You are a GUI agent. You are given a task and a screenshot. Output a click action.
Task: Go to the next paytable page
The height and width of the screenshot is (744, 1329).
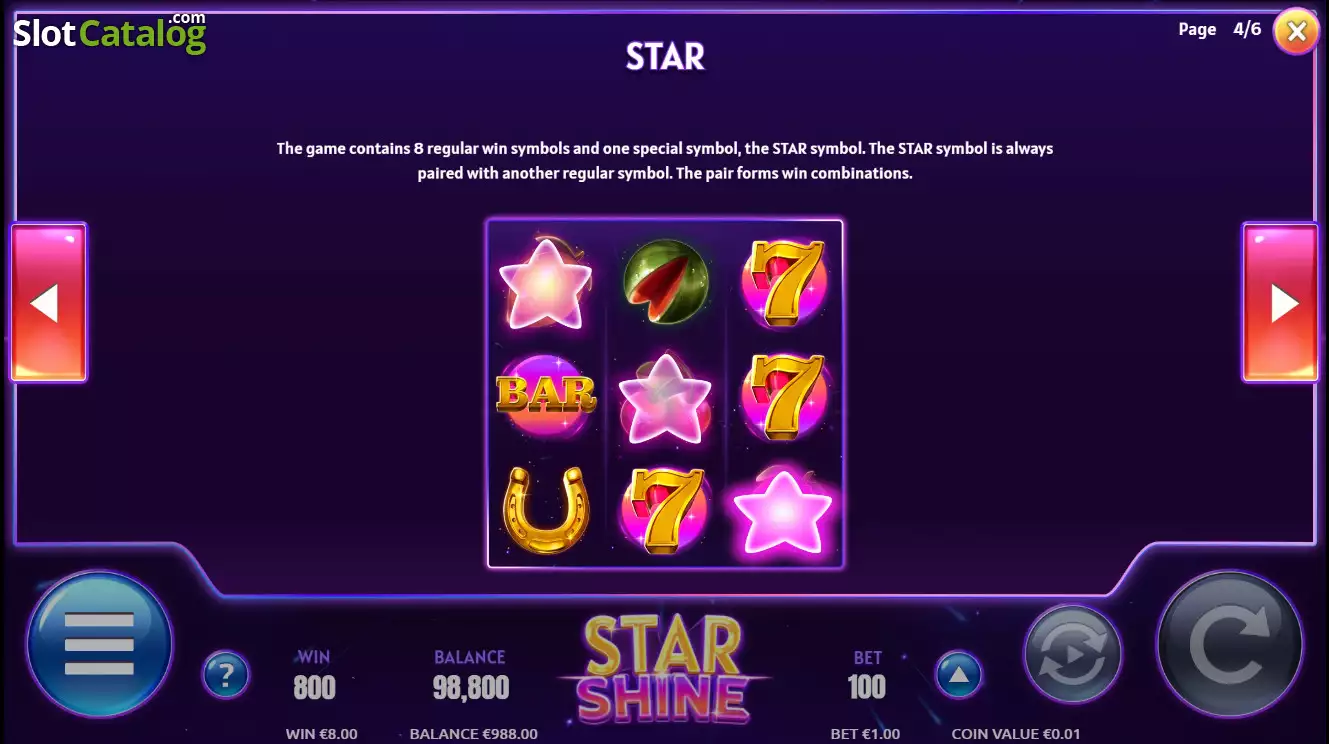[x=1280, y=302]
